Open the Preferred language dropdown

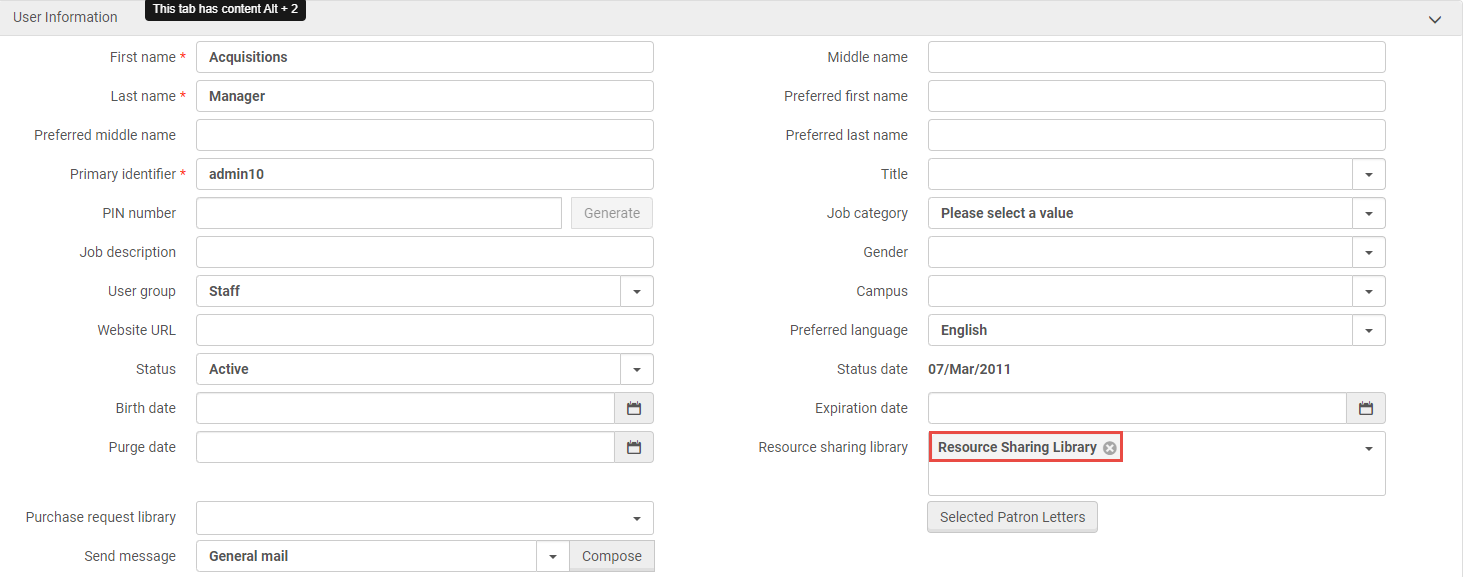click(x=1368, y=330)
